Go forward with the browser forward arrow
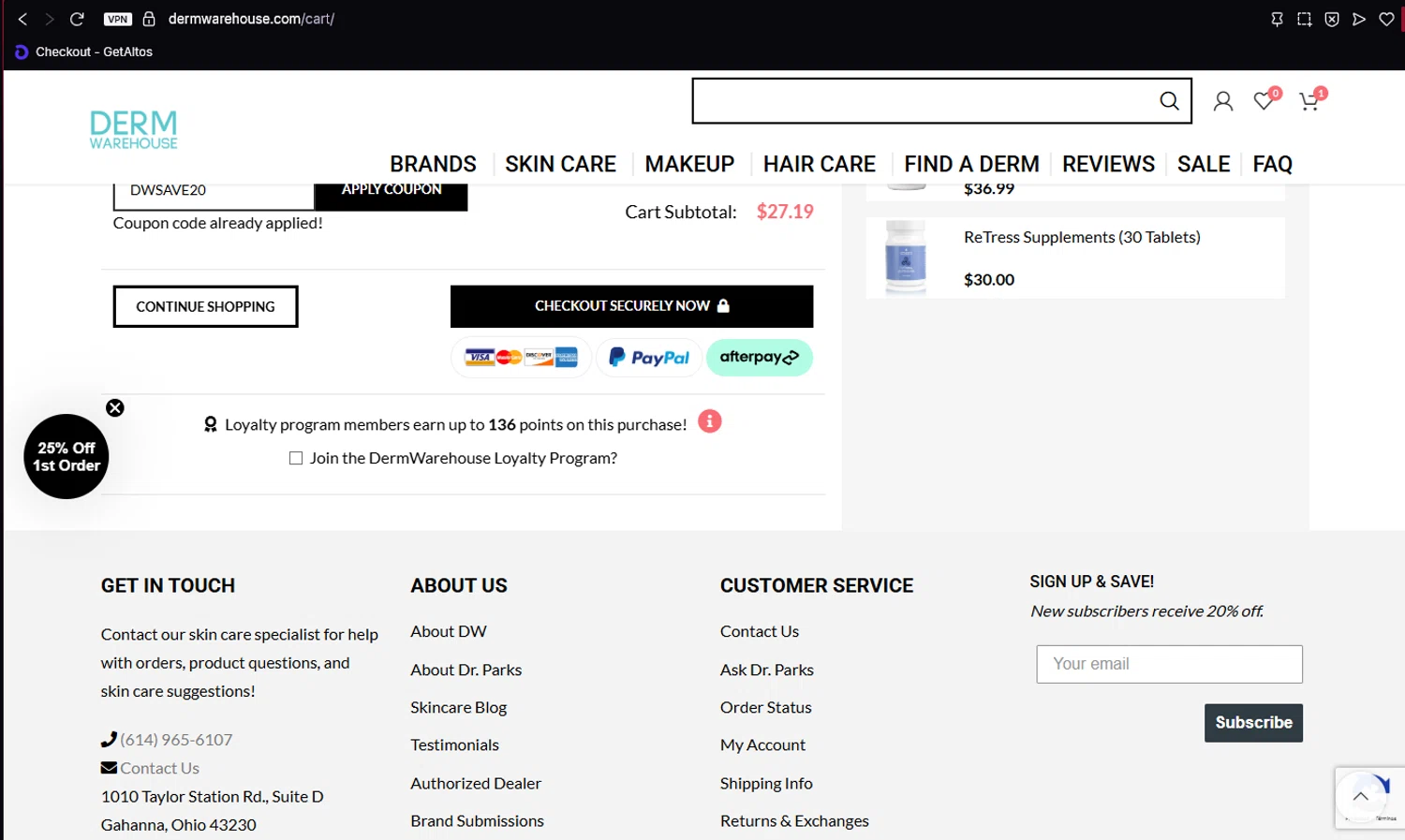Screen dimensions: 1405x840 pyautogui.click(x=50, y=19)
